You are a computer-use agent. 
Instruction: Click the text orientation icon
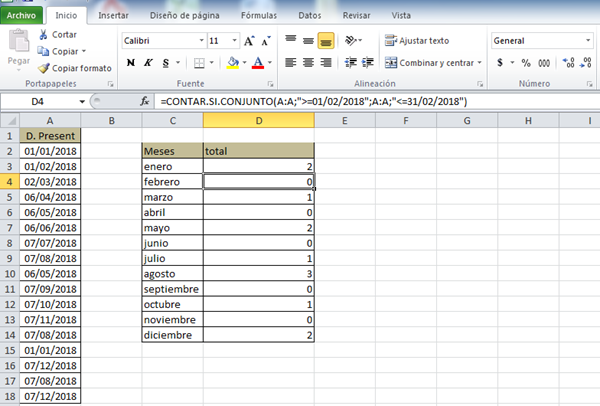[352, 41]
